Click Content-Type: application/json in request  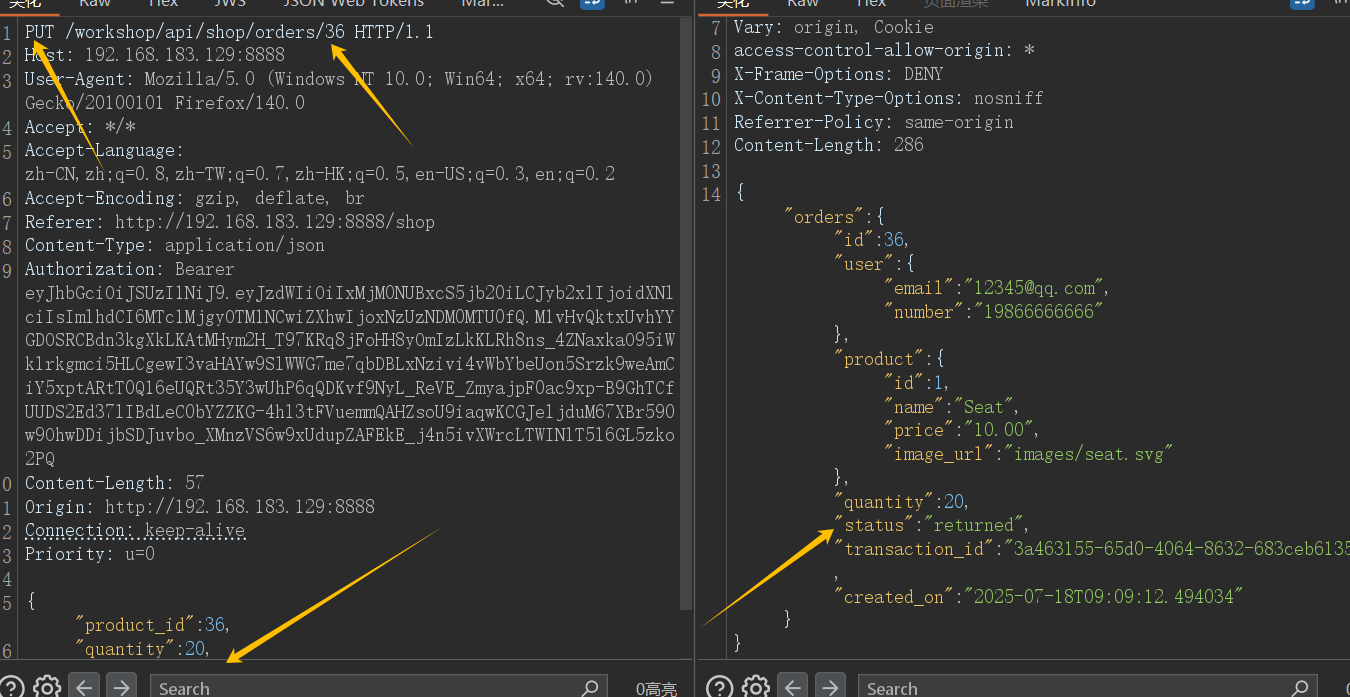[x=175, y=245]
